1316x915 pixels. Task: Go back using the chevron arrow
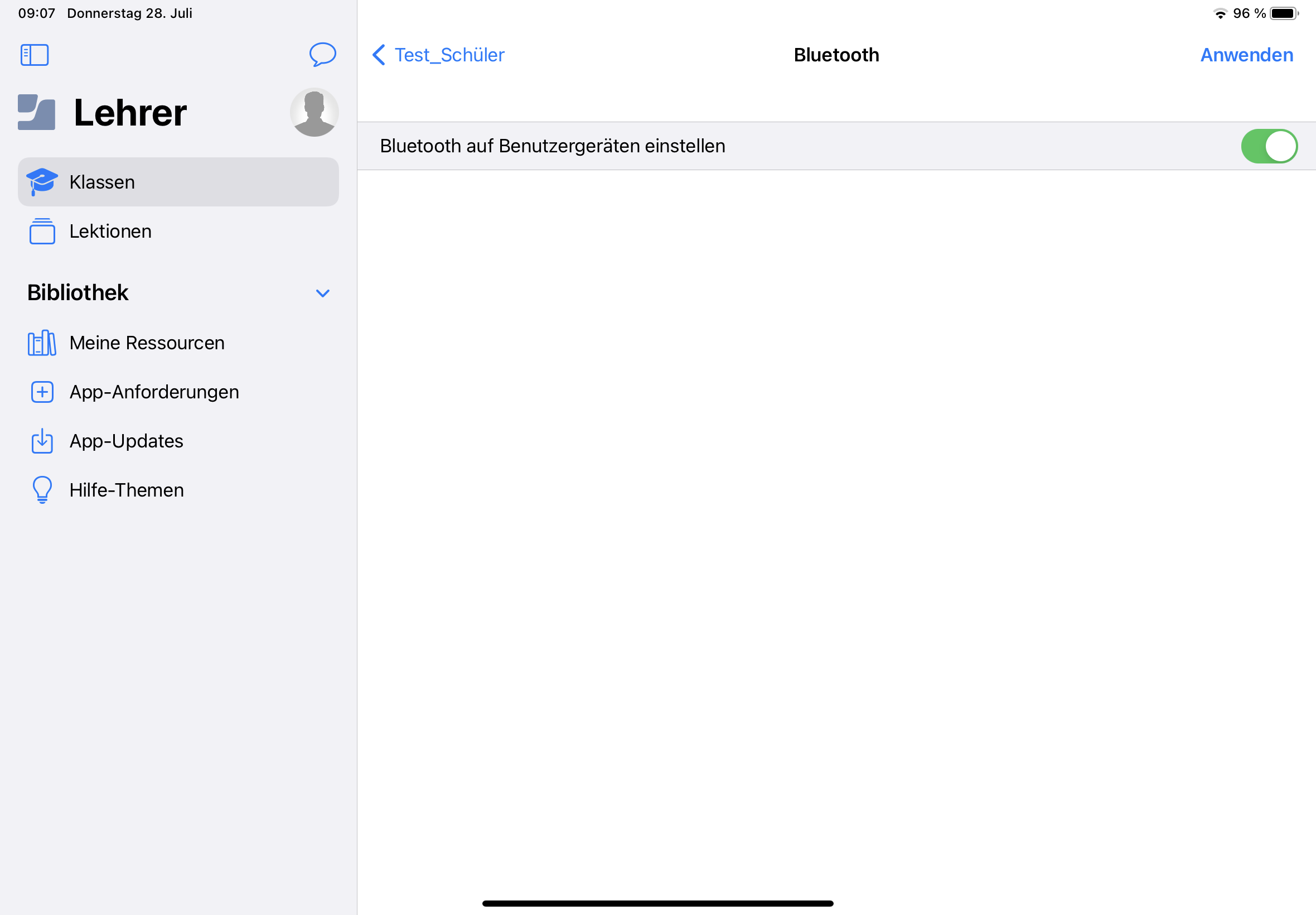[x=379, y=55]
